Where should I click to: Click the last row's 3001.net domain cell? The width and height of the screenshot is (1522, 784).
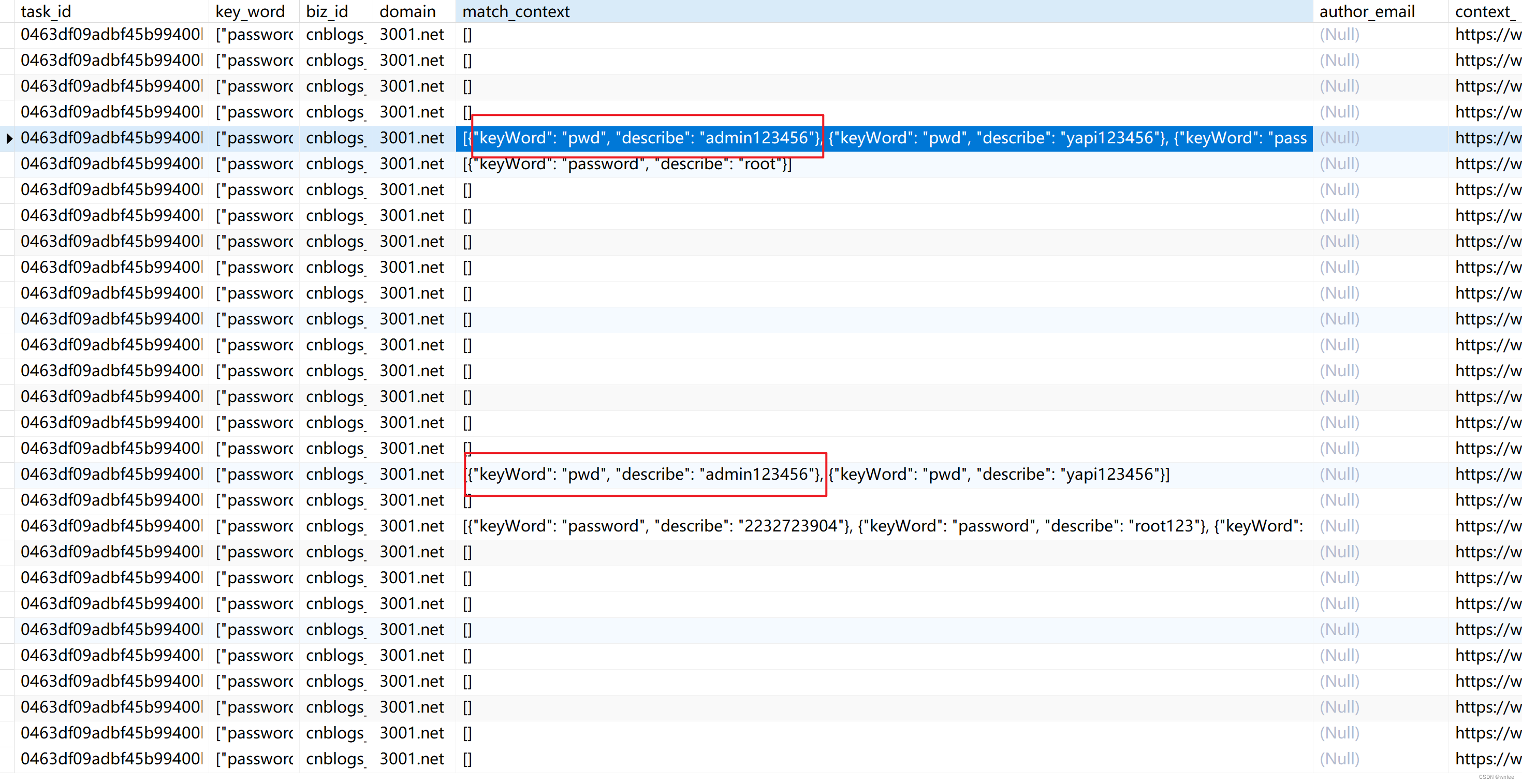[x=411, y=759]
